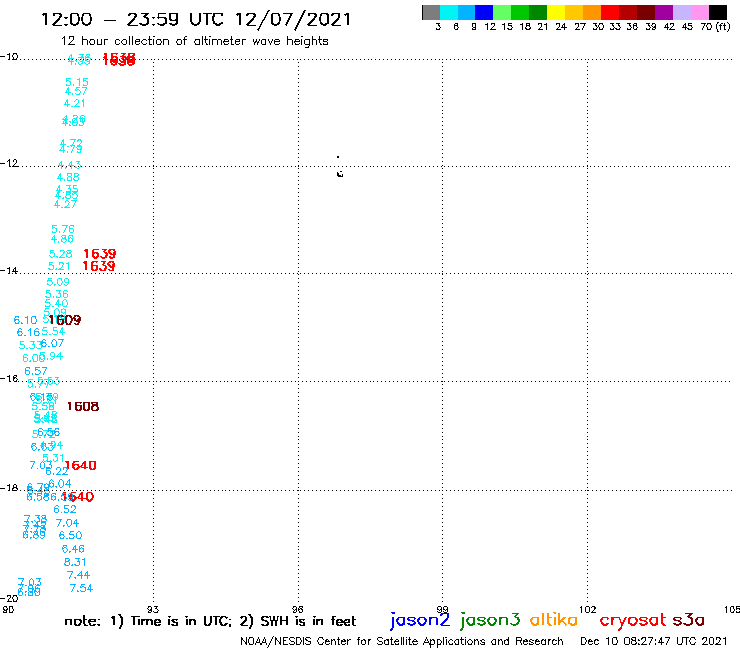This screenshot has height=650, width=740.
Task: Click the wave height value 6.46
Action: coord(73,549)
